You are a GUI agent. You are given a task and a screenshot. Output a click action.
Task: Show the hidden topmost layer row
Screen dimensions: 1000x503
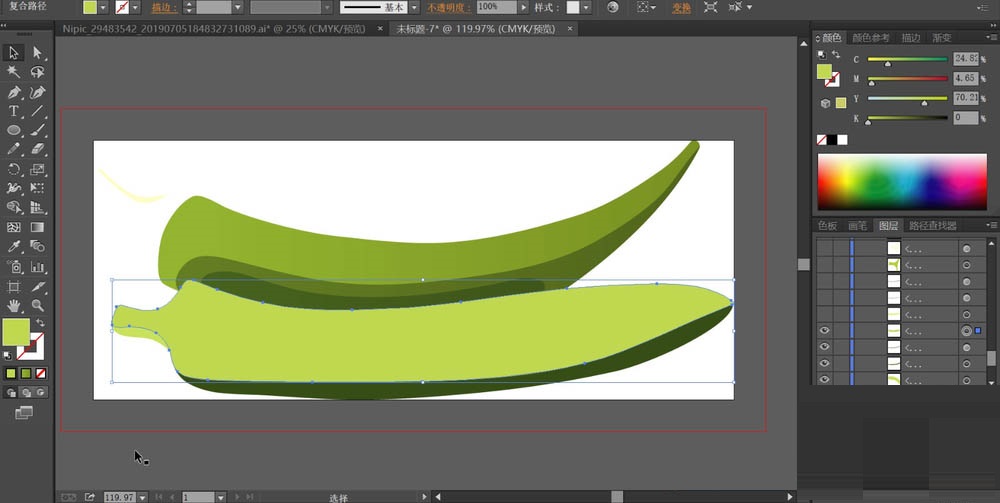click(824, 248)
